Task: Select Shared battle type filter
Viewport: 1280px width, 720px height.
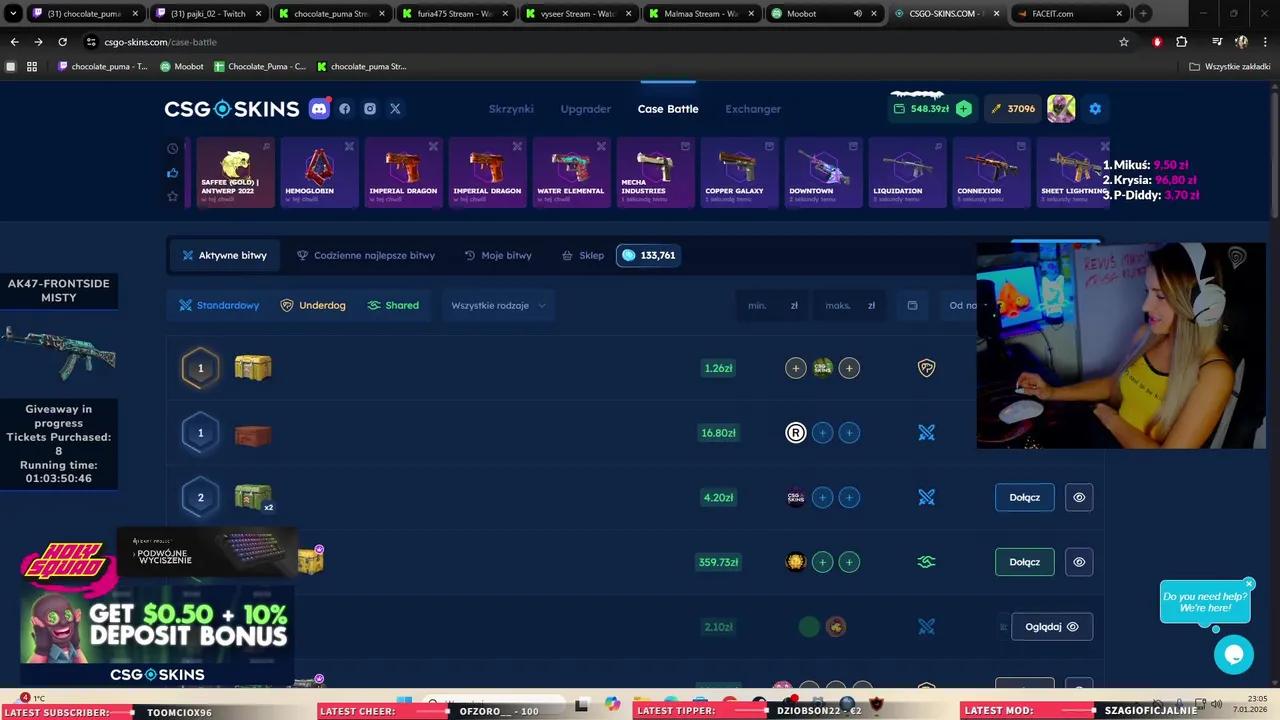Action: click(393, 305)
